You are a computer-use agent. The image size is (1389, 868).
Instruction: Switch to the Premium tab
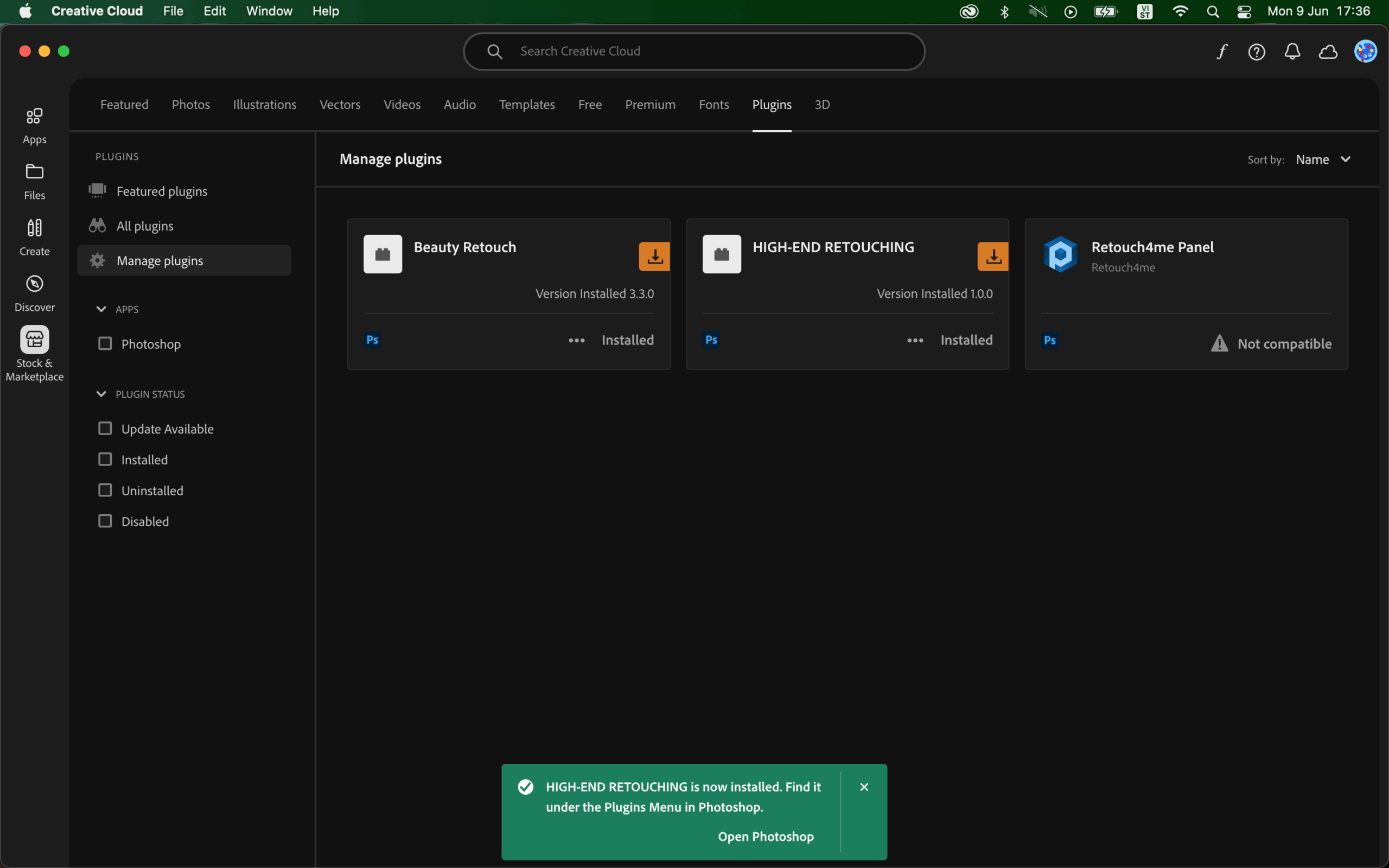(651, 105)
